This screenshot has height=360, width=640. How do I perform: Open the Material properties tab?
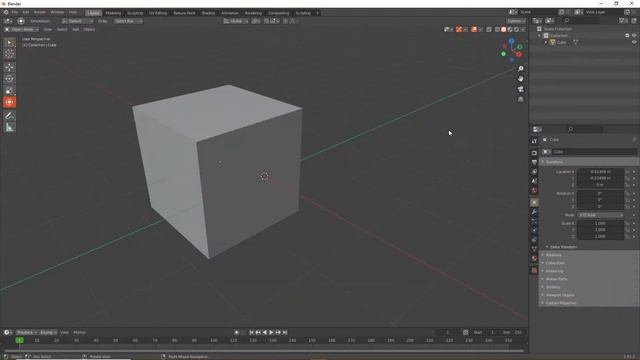(x=534, y=258)
